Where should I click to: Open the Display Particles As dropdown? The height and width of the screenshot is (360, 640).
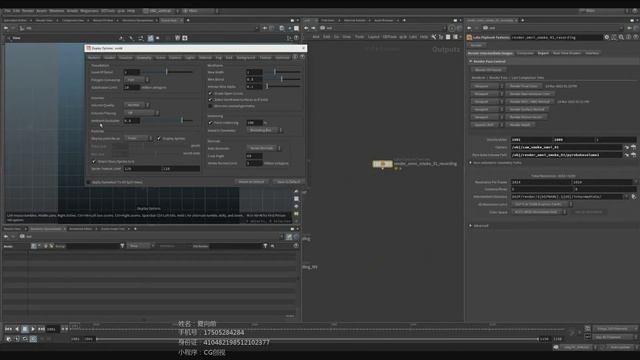click(138, 138)
